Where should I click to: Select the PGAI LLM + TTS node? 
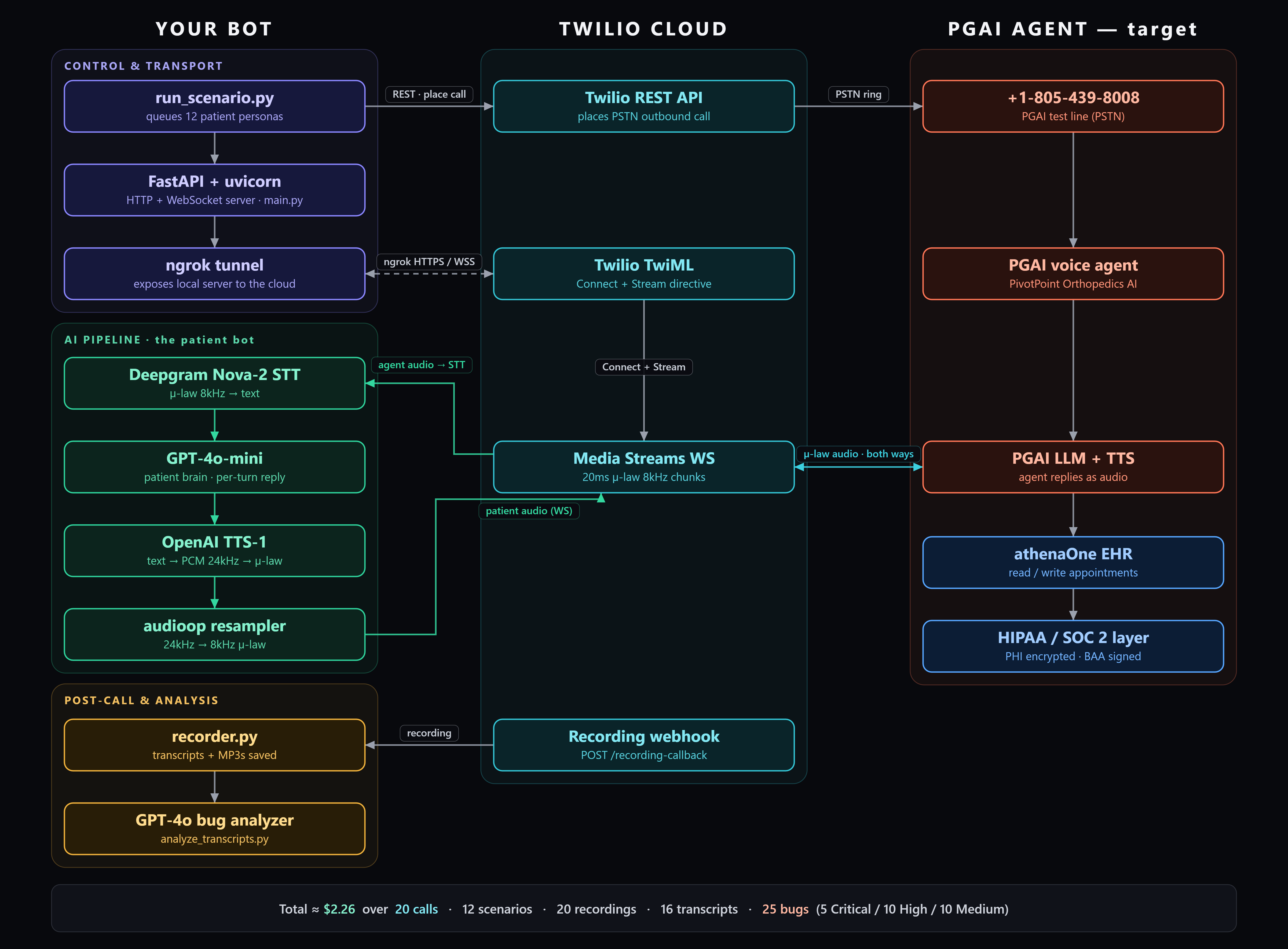(x=1073, y=467)
